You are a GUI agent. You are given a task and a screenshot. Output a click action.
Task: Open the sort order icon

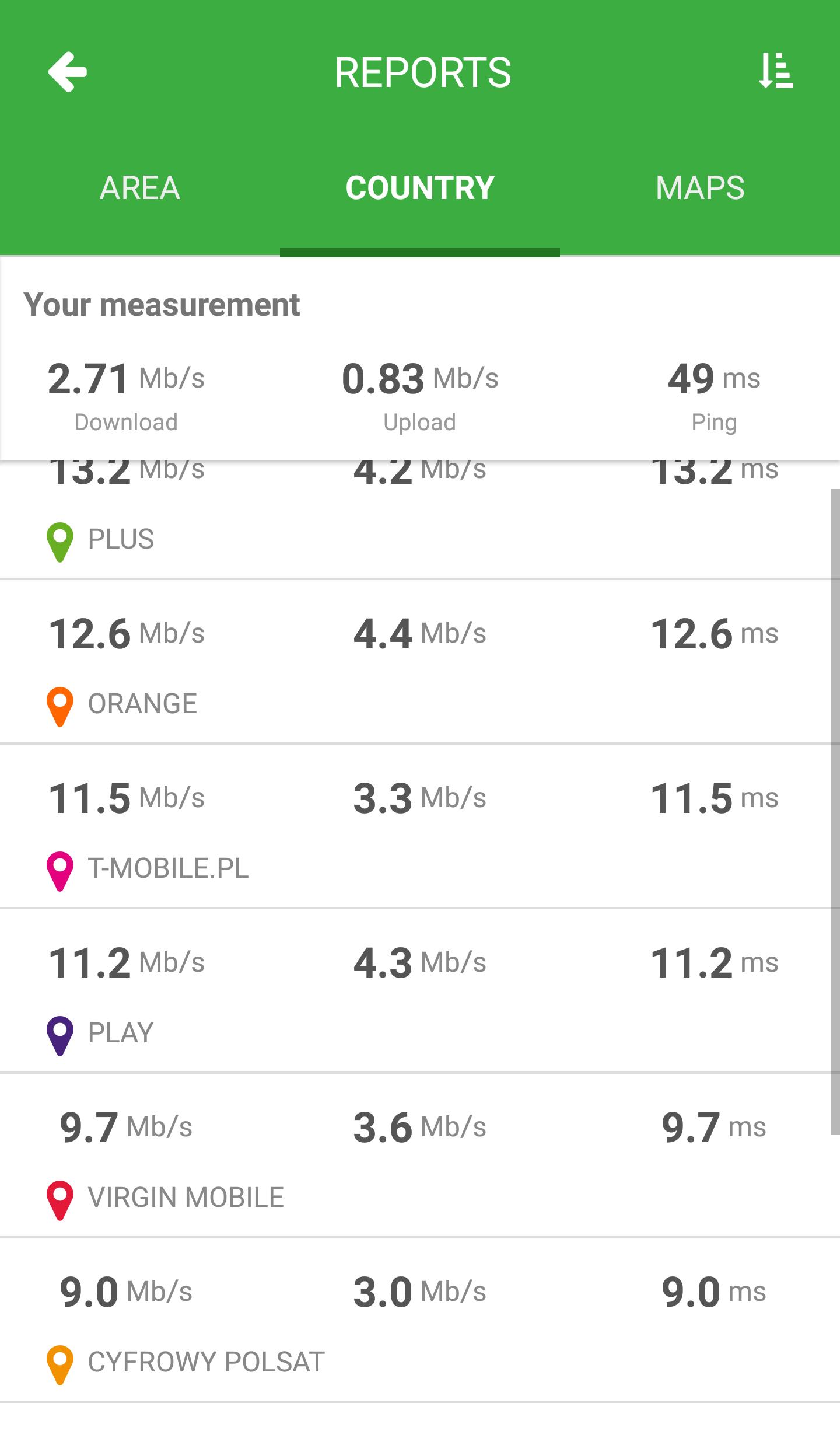(x=775, y=72)
